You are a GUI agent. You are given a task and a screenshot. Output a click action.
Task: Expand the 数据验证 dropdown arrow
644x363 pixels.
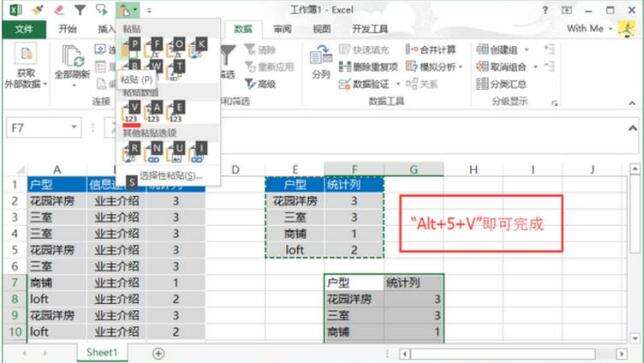point(398,84)
